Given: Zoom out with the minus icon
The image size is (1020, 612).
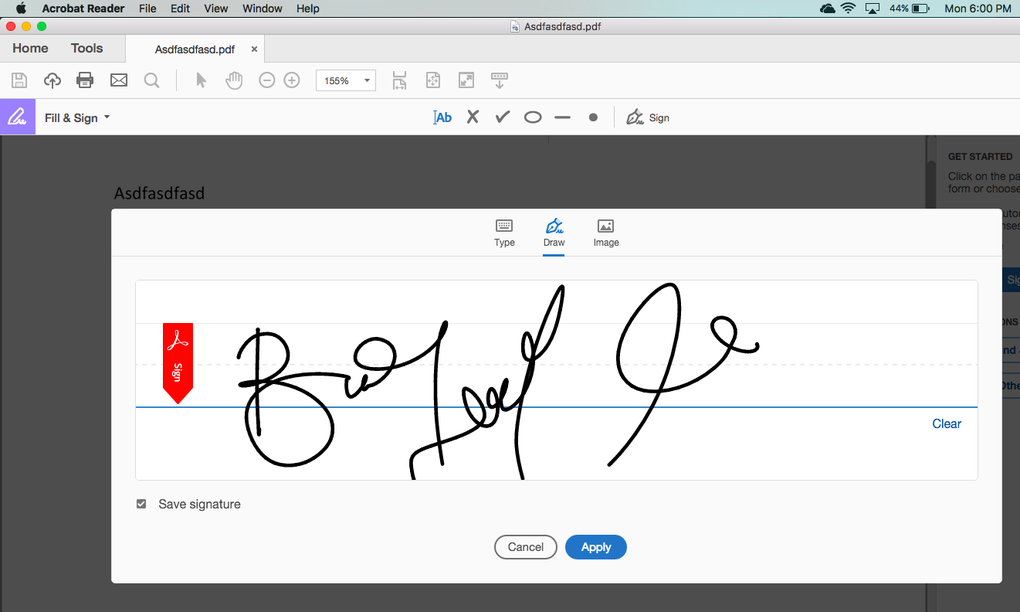Looking at the screenshot, I should 267,80.
